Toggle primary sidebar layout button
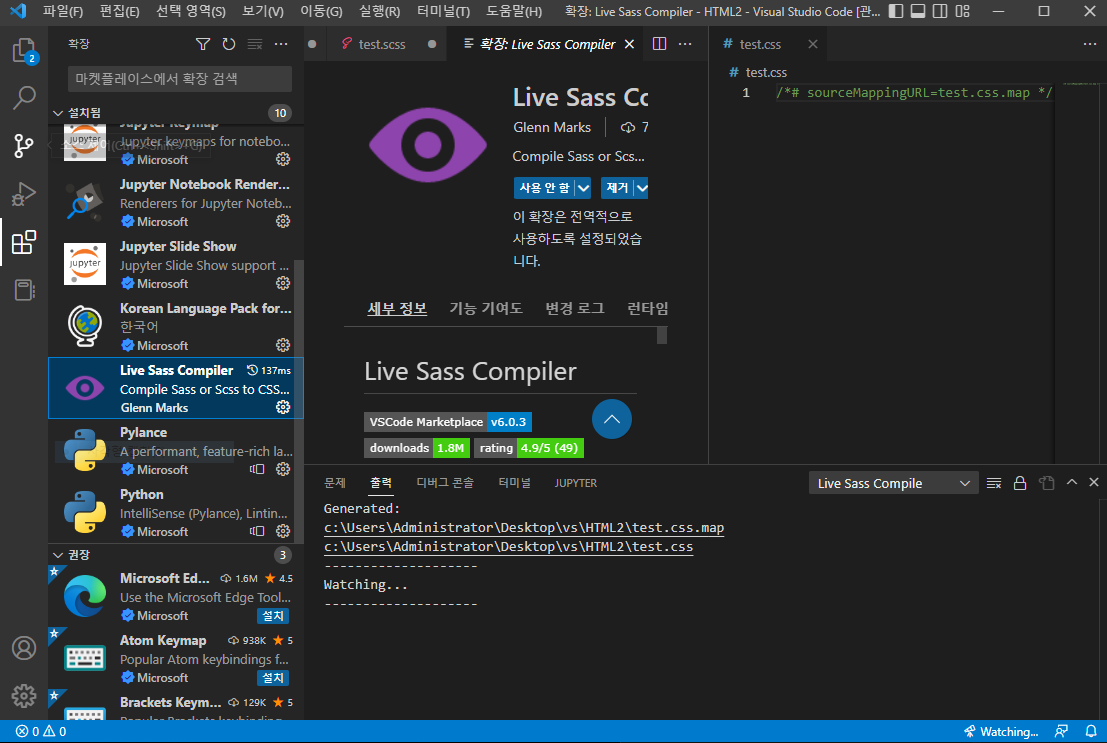1107x743 pixels. 896,11
